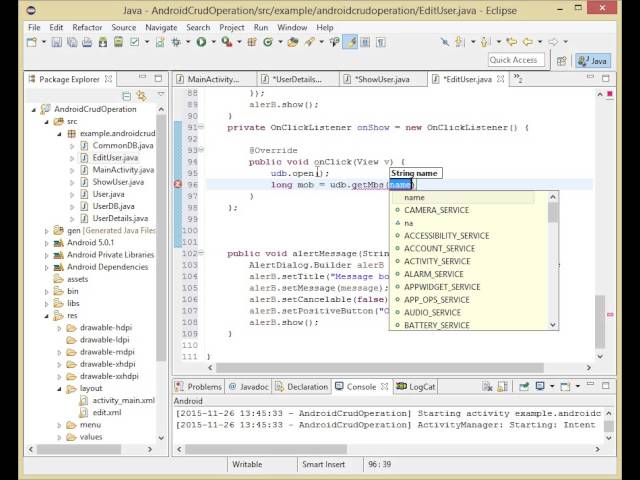Switch to the MainActivity editor tab
Image resolution: width=640 pixels, height=480 pixels.
[214, 79]
